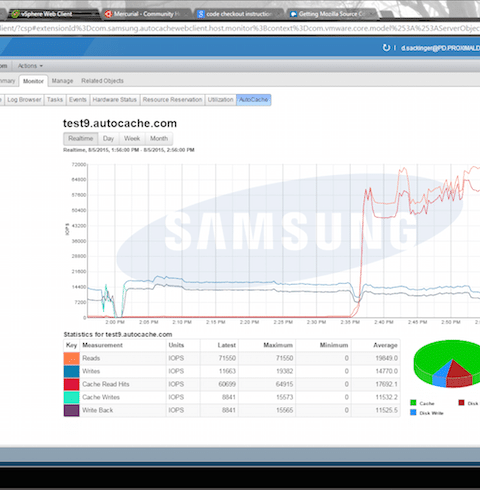The image size is (480, 490).
Task: Click the green Cache legend square
Action: [x=413, y=403]
